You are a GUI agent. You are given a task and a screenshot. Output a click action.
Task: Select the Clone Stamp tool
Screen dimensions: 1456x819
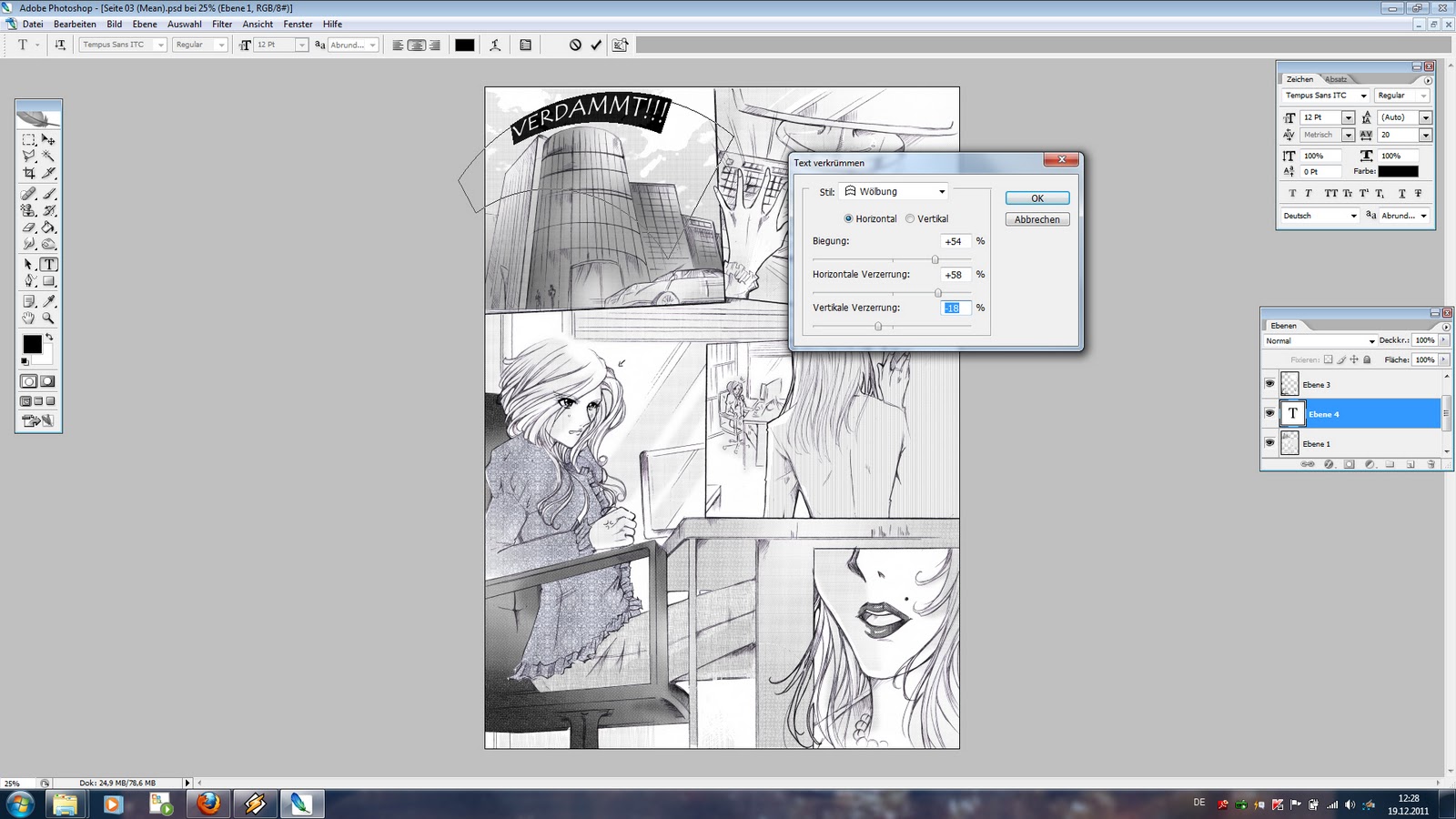(x=29, y=210)
